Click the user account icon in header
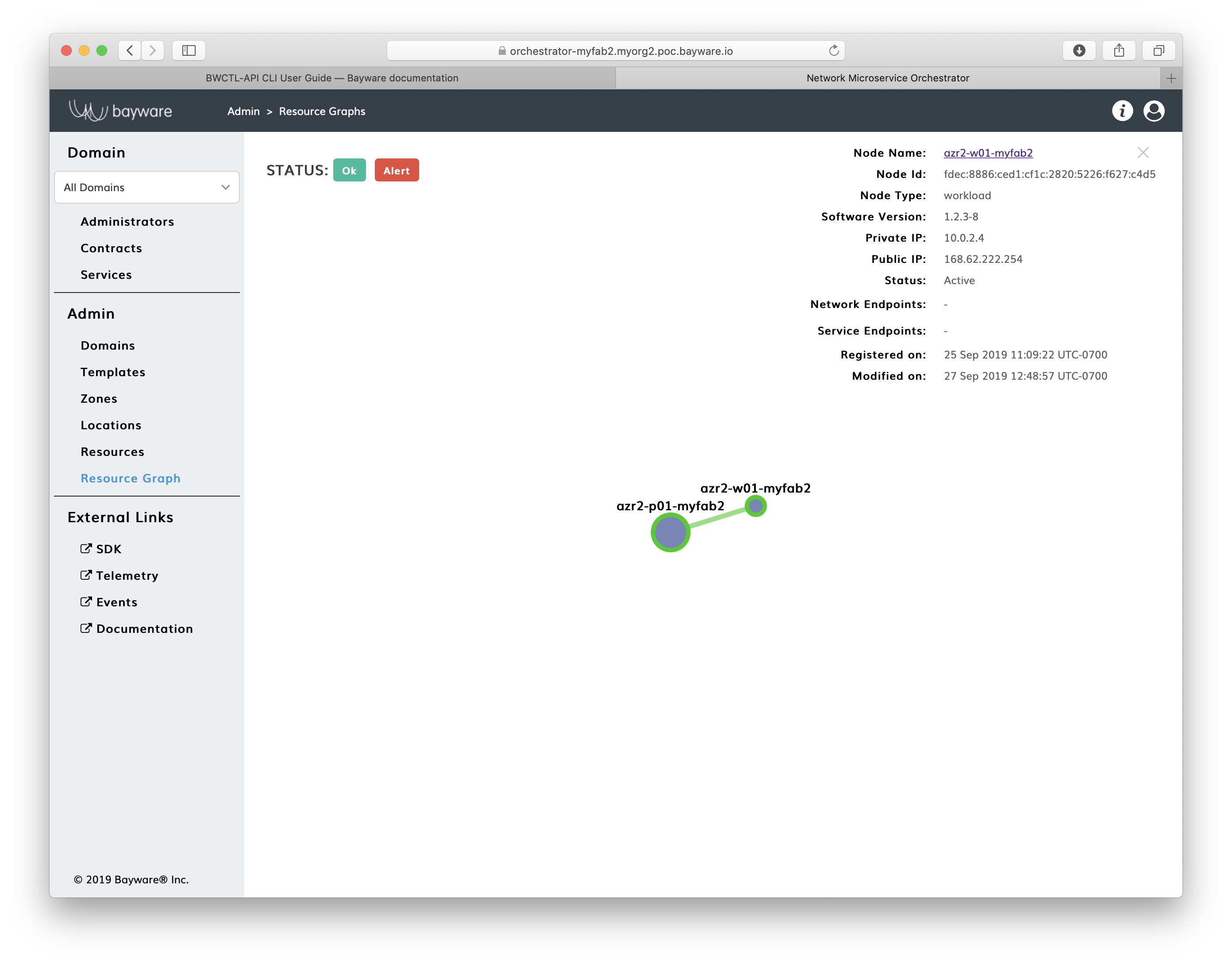Screen dimensions: 1232x963 point(1154,111)
